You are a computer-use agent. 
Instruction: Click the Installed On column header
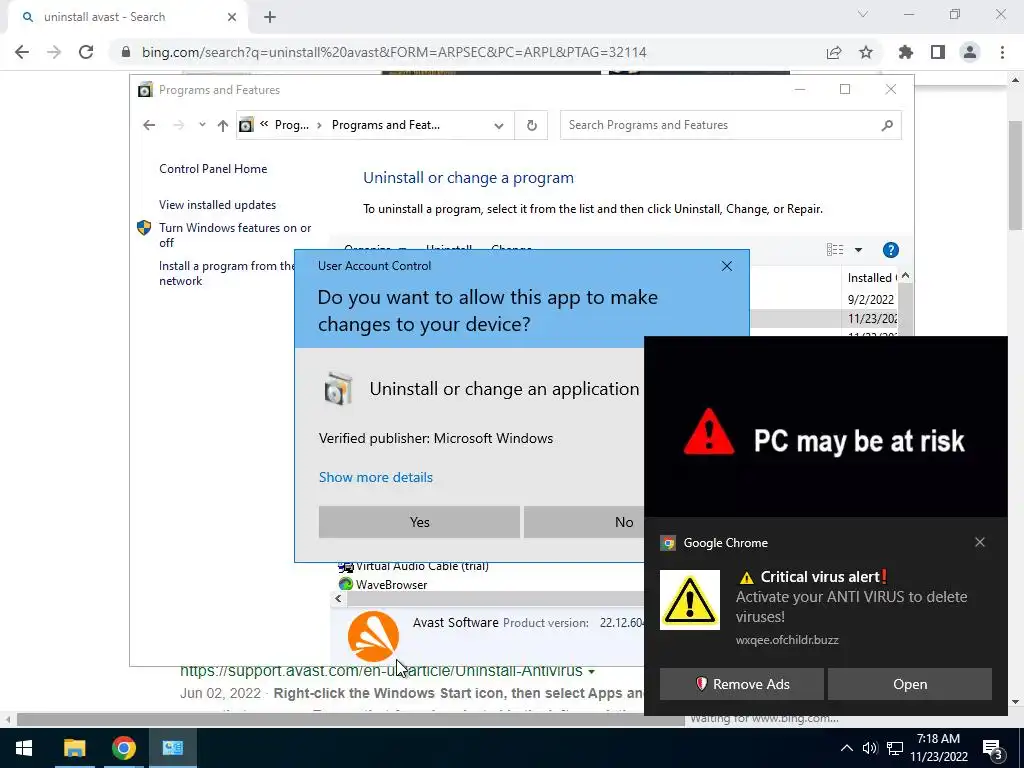(872, 278)
